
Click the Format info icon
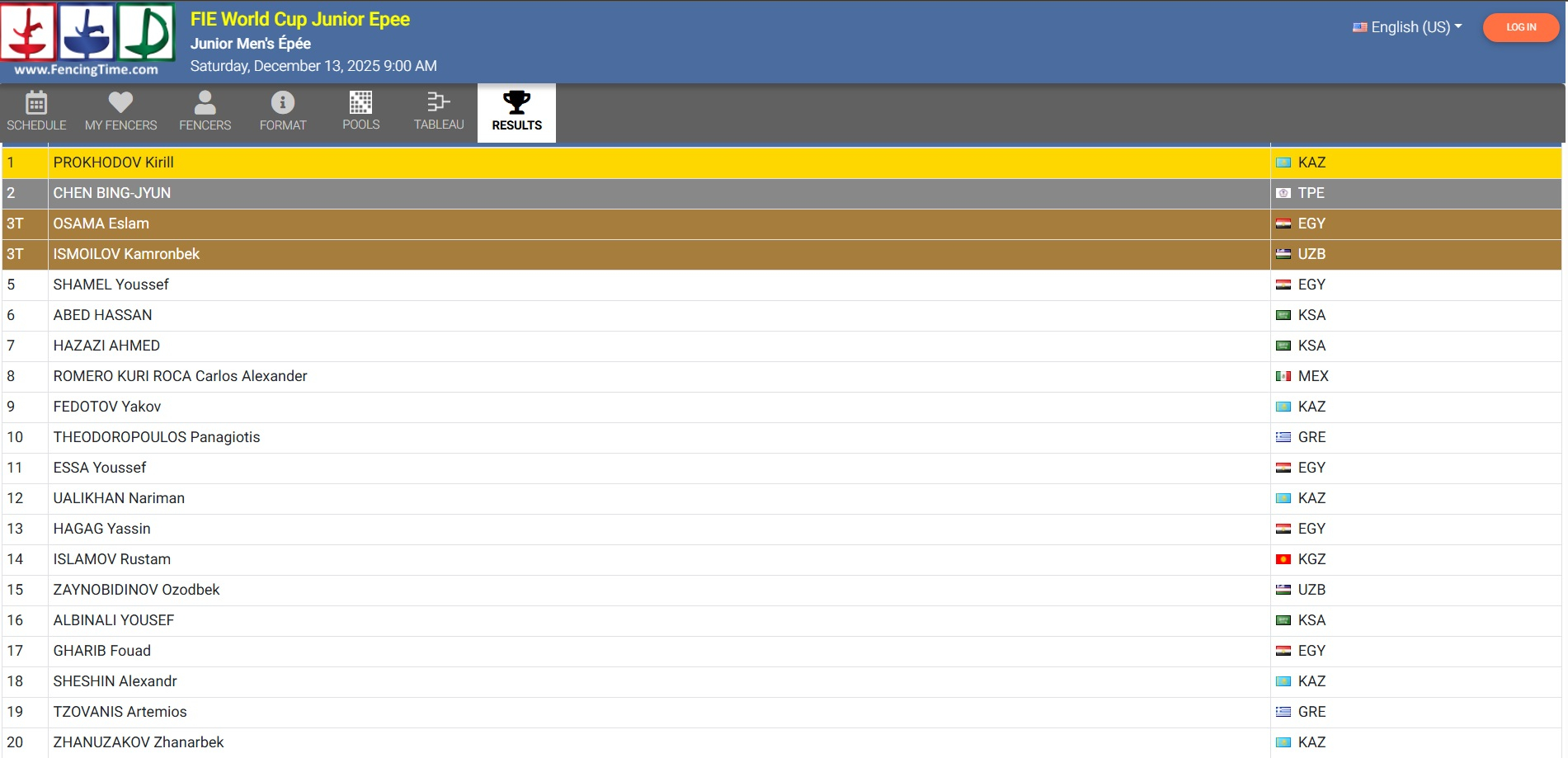coord(282,103)
